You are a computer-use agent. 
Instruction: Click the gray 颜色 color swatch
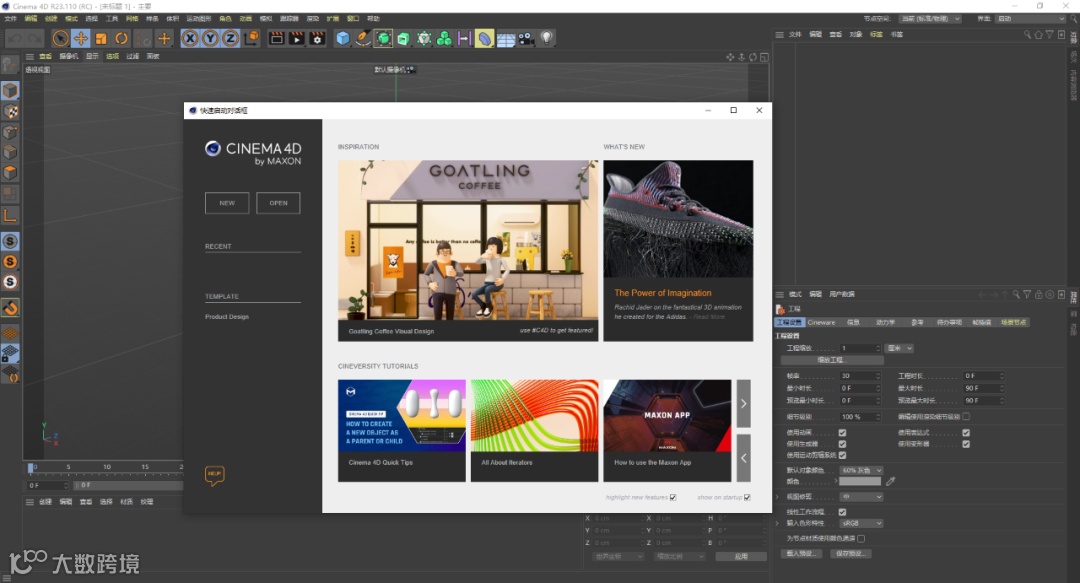tap(860, 481)
